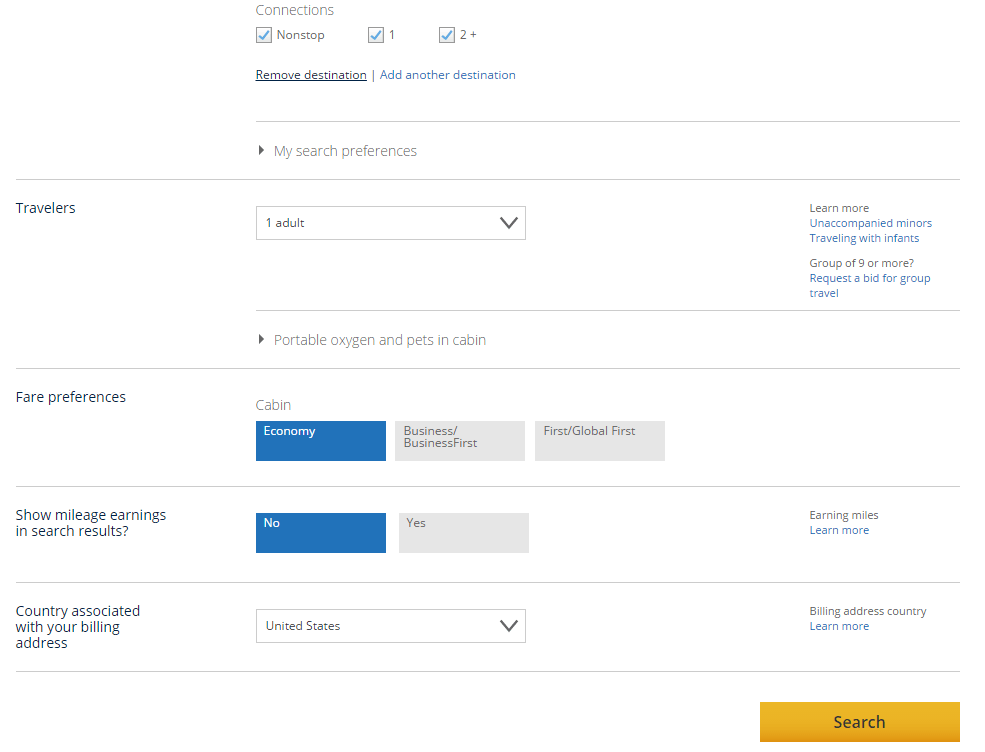Click the Remove destination link
The image size is (985, 752).
311,75
